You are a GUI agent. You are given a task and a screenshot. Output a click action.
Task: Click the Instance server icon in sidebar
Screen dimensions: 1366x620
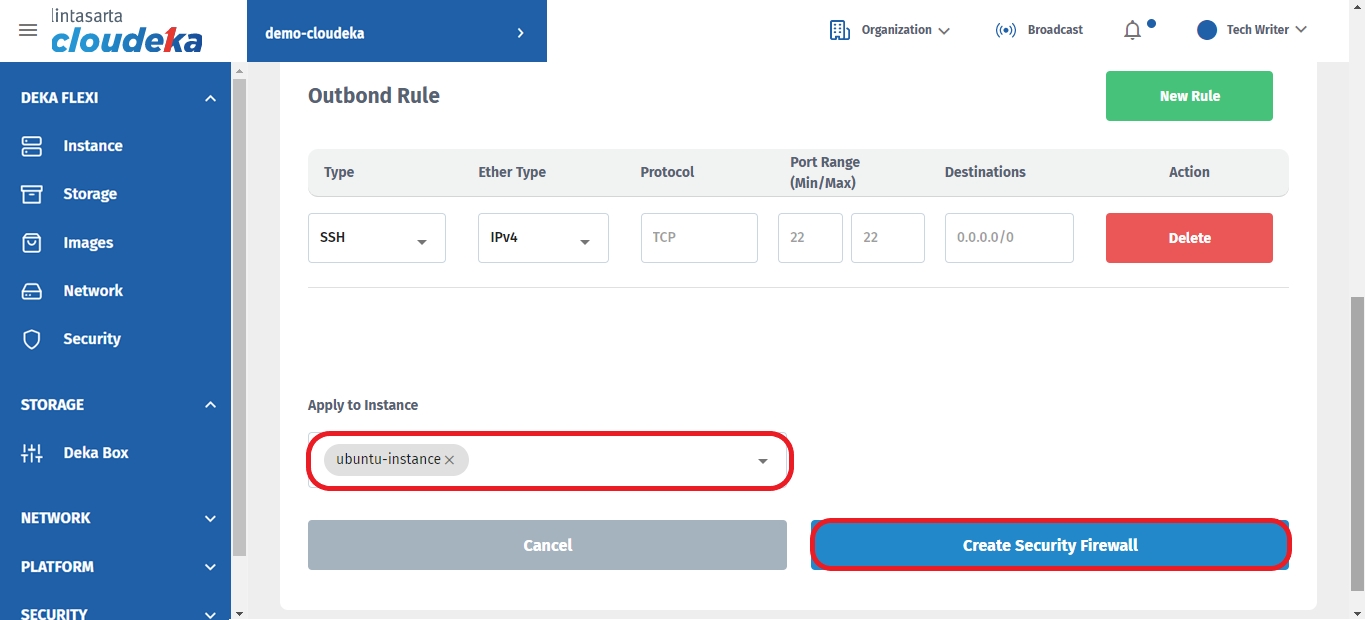click(32, 146)
